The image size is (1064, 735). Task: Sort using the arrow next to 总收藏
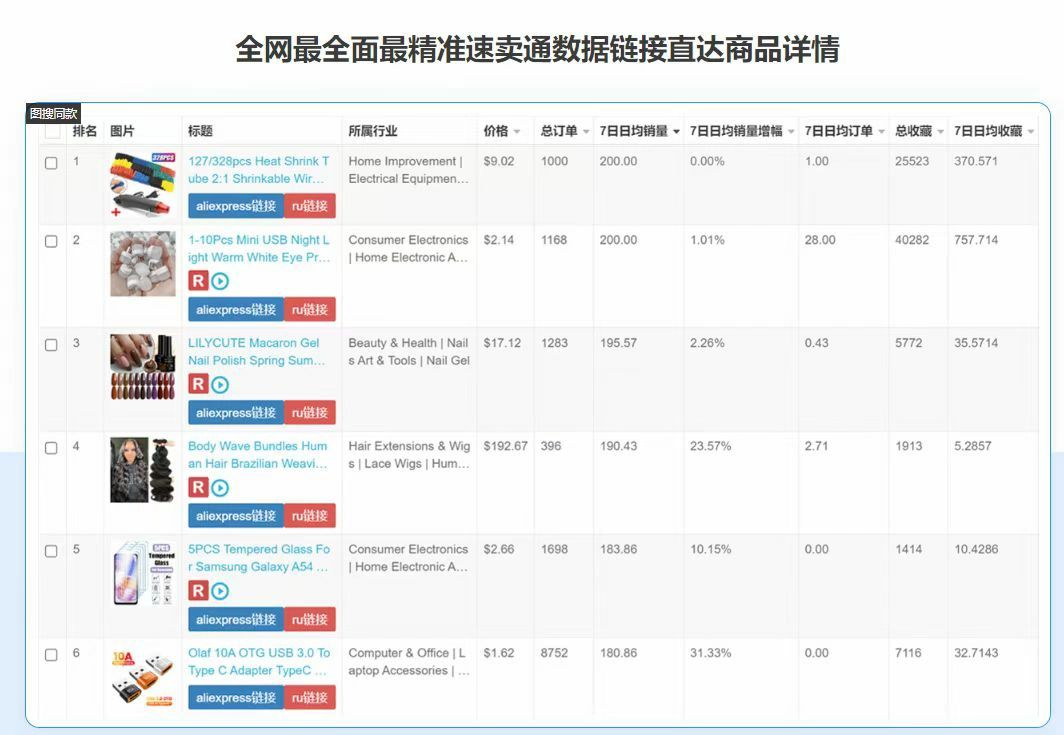coord(940,132)
